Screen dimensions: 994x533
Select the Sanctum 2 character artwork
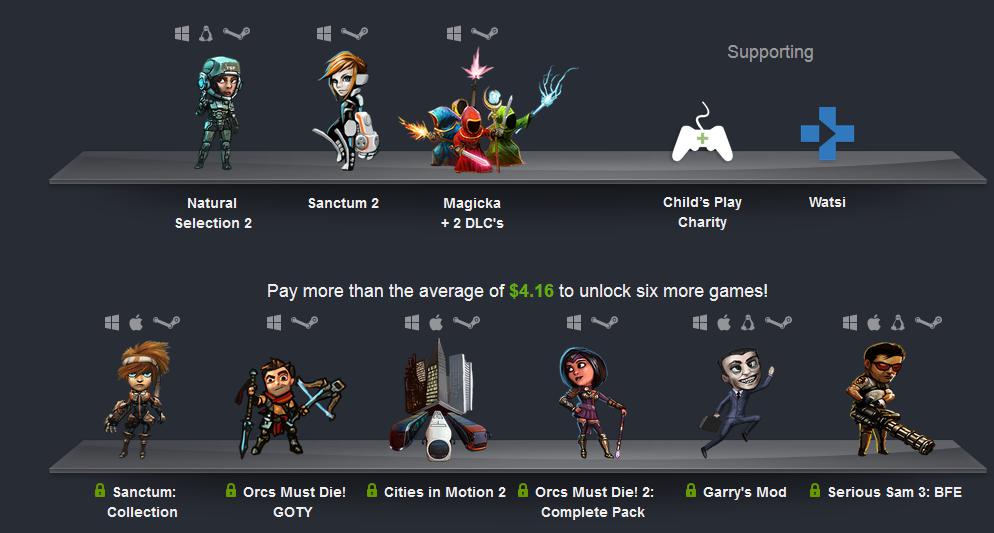pyautogui.click(x=347, y=111)
